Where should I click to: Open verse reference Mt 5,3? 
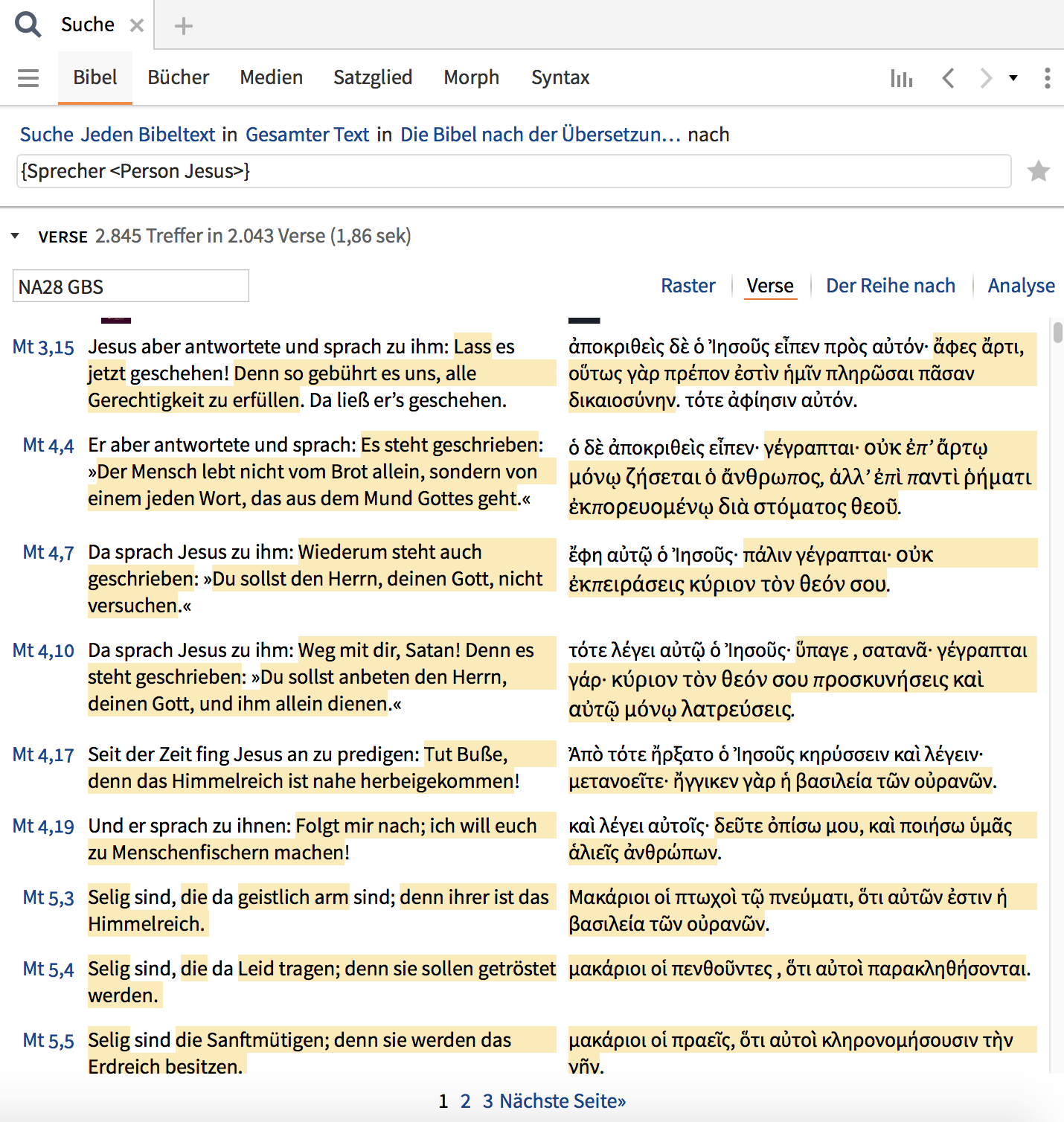pos(48,898)
